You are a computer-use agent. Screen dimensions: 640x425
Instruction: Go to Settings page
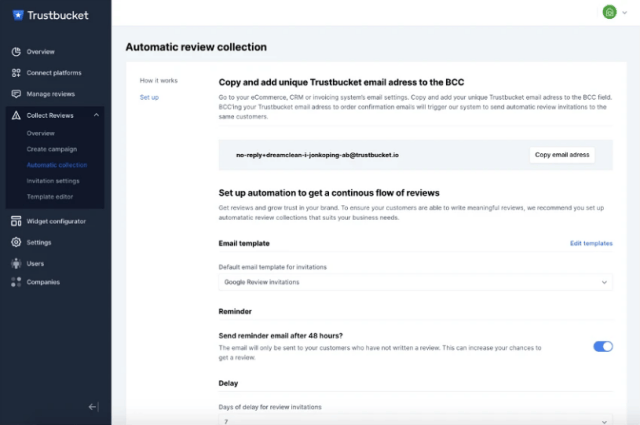pos(39,243)
